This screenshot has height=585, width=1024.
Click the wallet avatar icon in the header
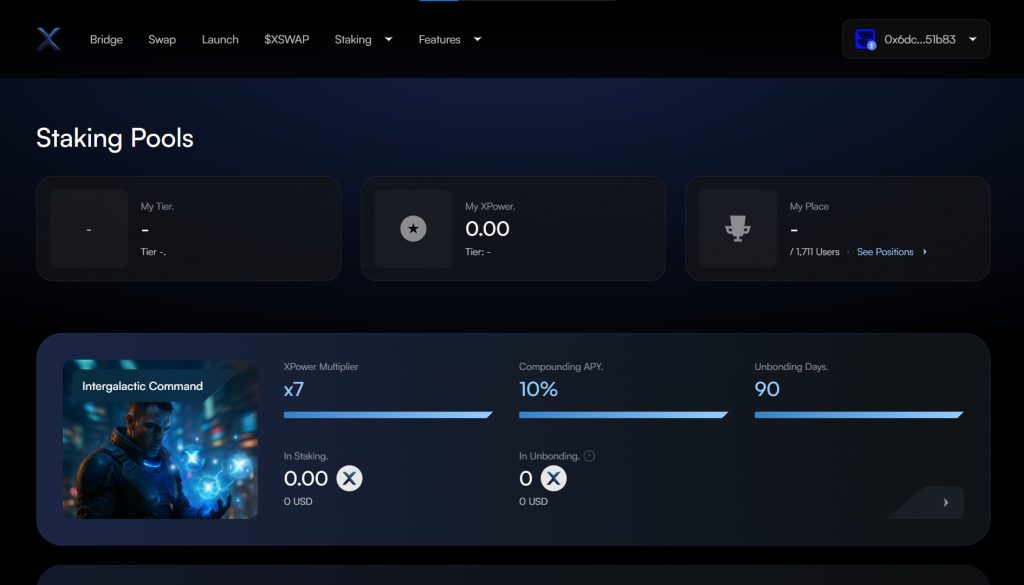coord(865,40)
